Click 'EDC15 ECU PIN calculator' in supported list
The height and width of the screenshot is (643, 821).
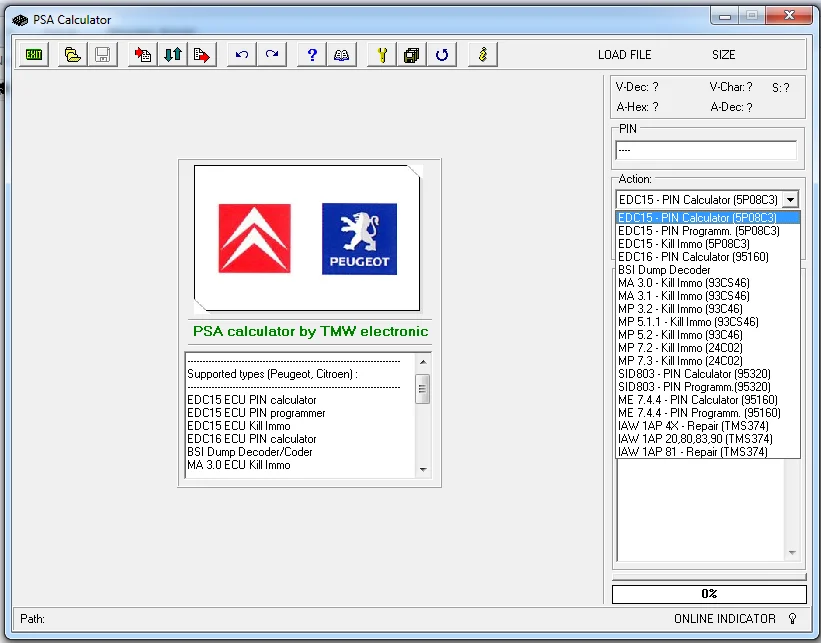click(x=252, y=400)
